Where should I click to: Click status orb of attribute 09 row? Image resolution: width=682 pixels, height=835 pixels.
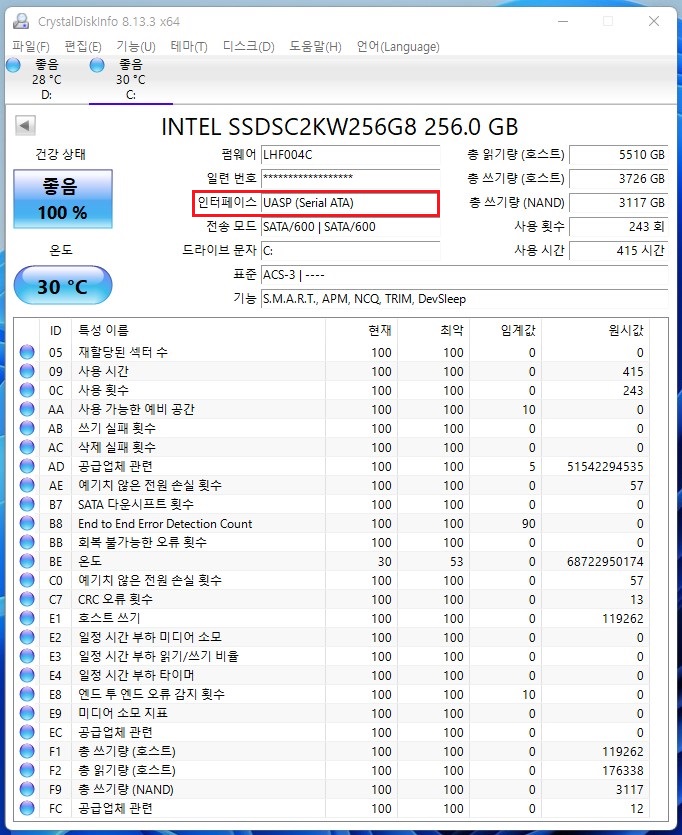pos(27,371)
